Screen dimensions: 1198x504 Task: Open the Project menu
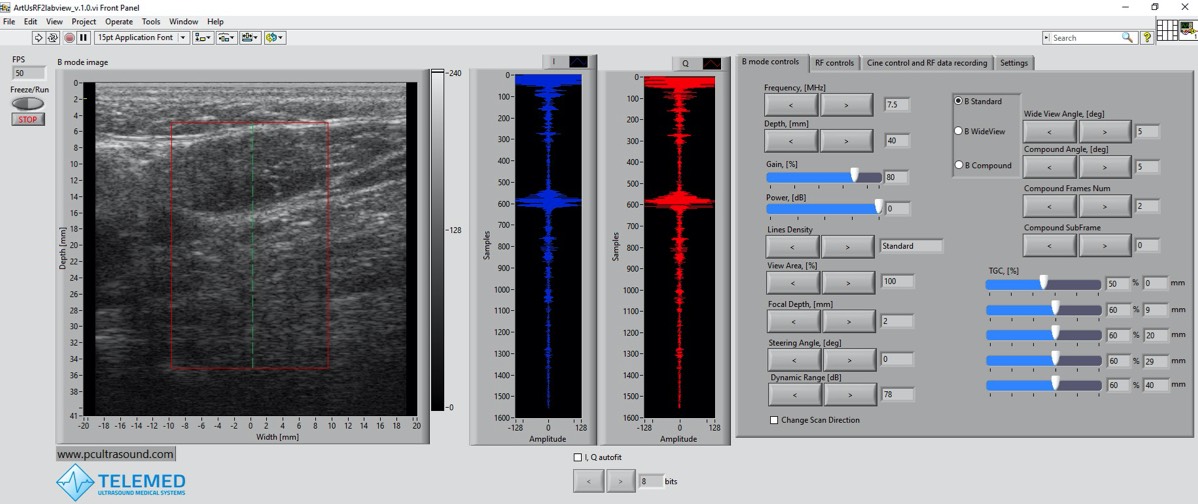click(84, 22)
